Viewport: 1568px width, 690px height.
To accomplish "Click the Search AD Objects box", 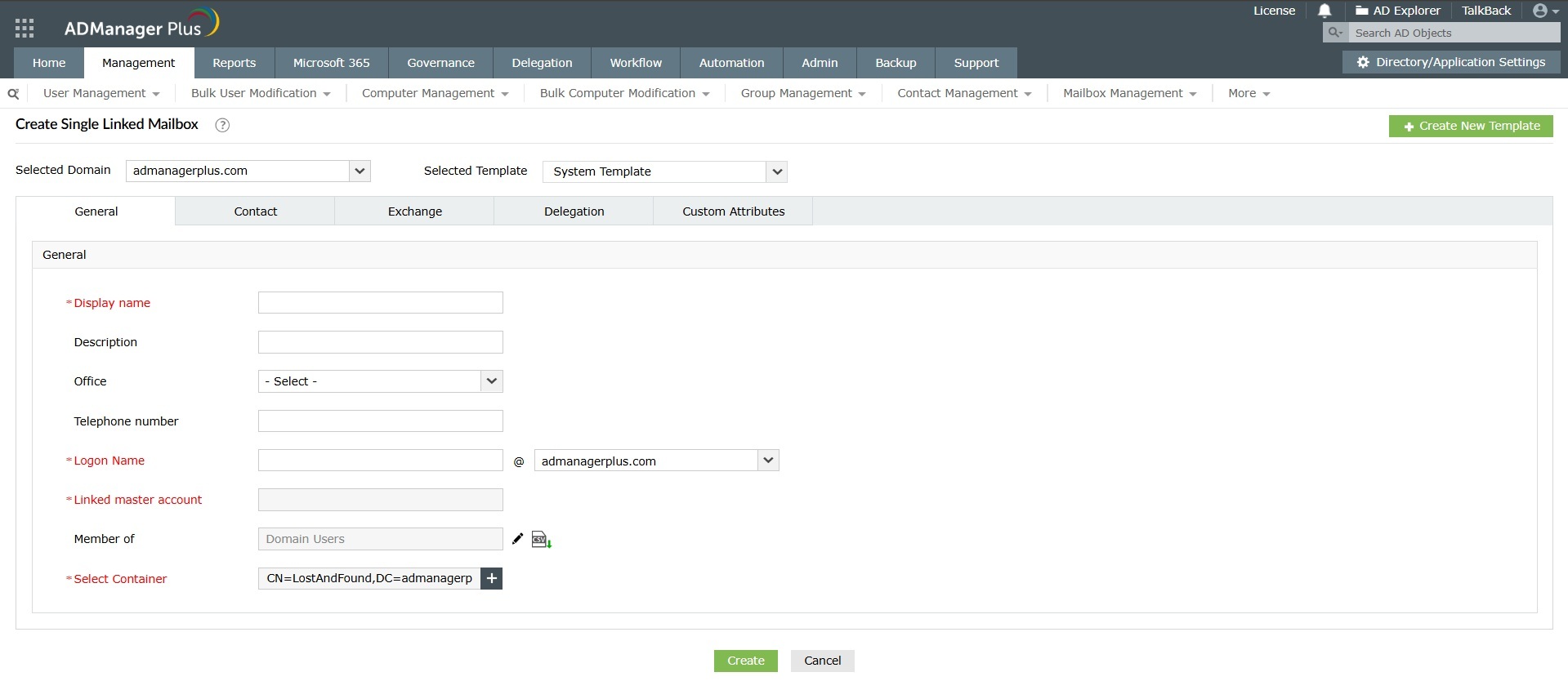I will coord(1454,33).
